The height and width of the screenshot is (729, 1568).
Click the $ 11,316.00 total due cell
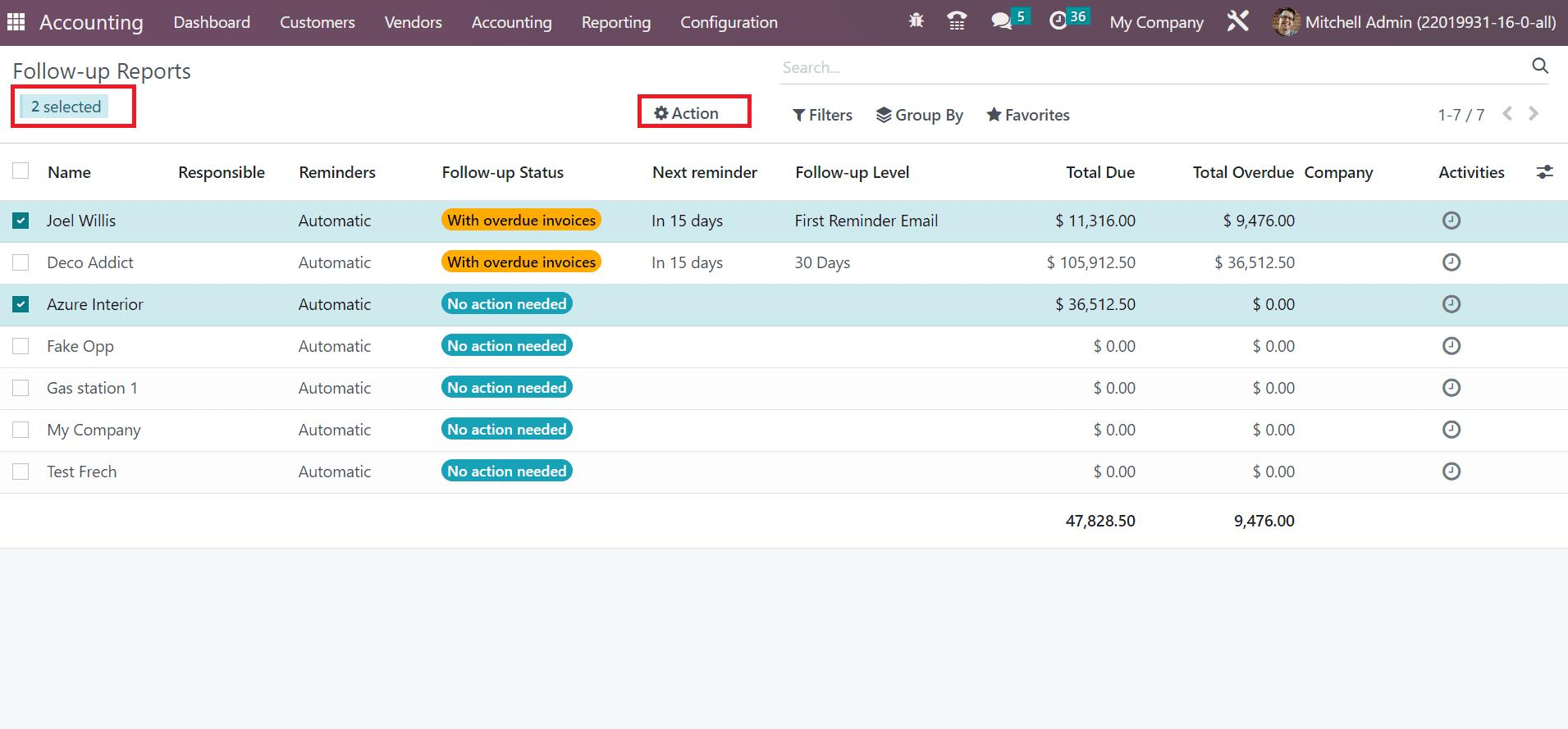coord(1095,221)
